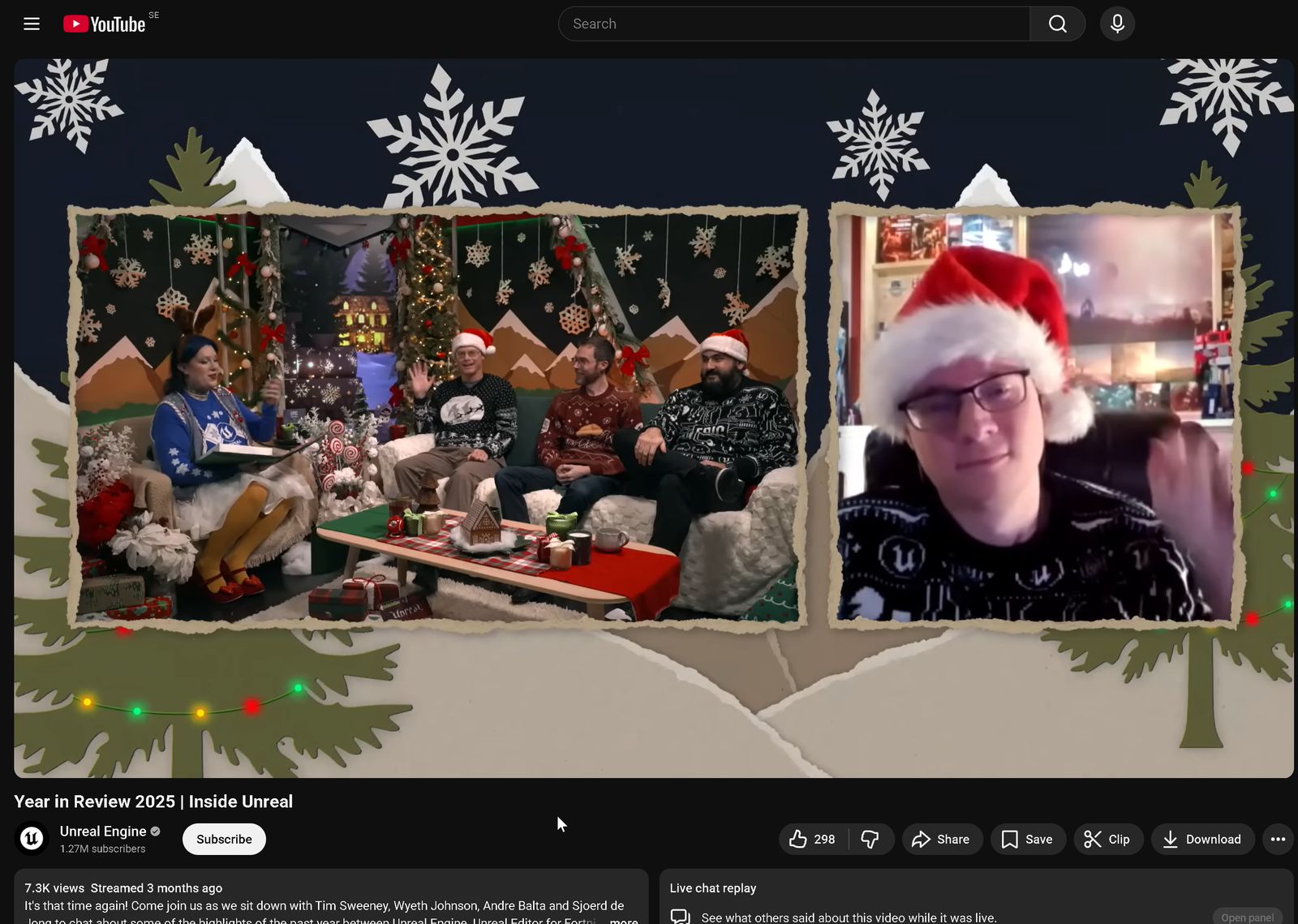Open the live chat replay panel

pyautogui.click(x=1247, y=917)
